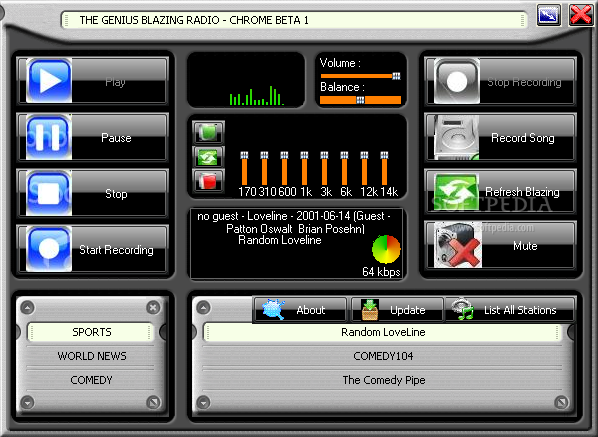
Task: Click the X button in category panel
Action: (x=153, y=307)
